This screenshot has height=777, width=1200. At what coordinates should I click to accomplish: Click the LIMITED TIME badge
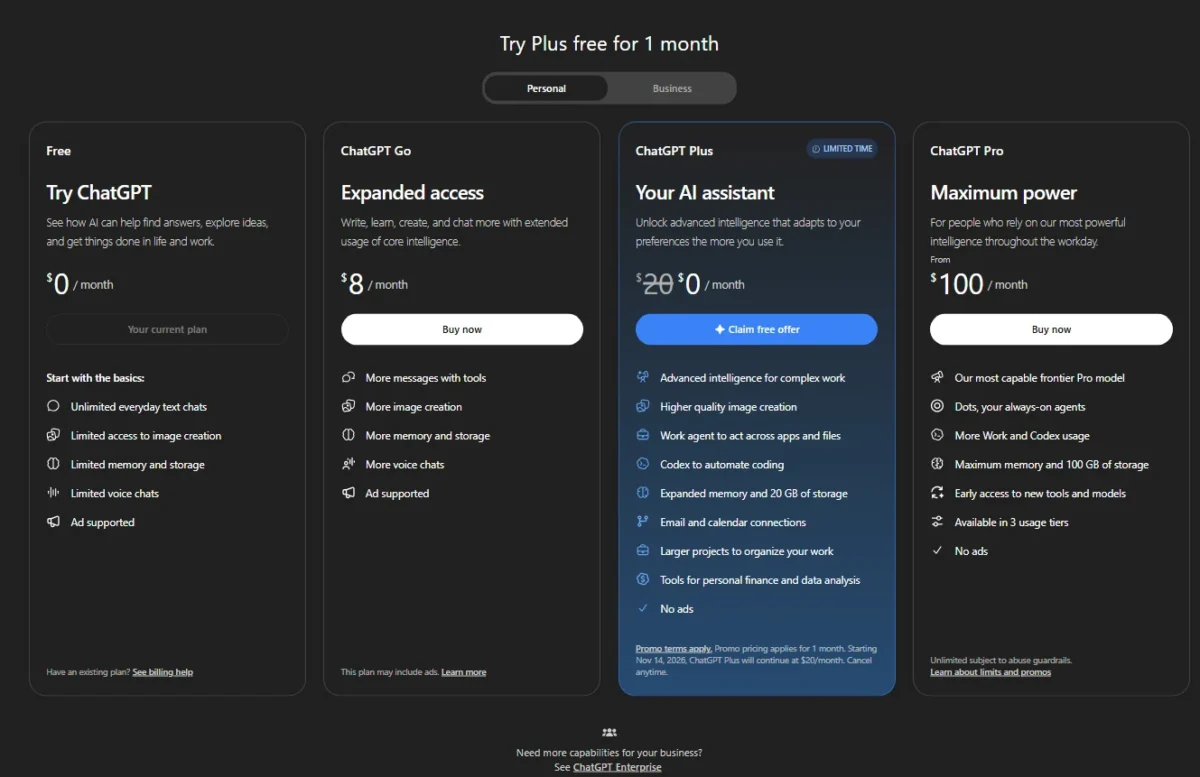[842, 149]
